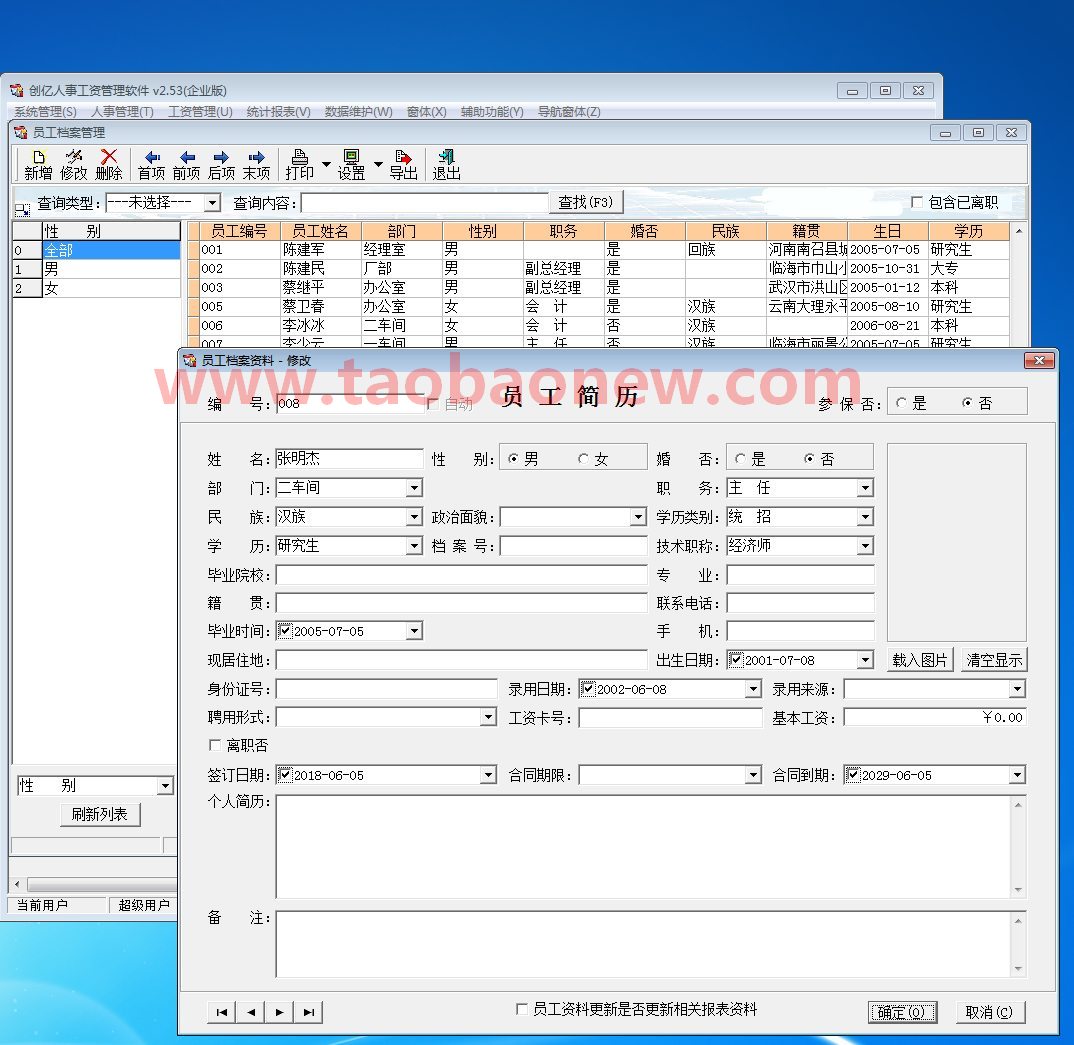Click next-record arrow button in dialog

[279, 1012]
